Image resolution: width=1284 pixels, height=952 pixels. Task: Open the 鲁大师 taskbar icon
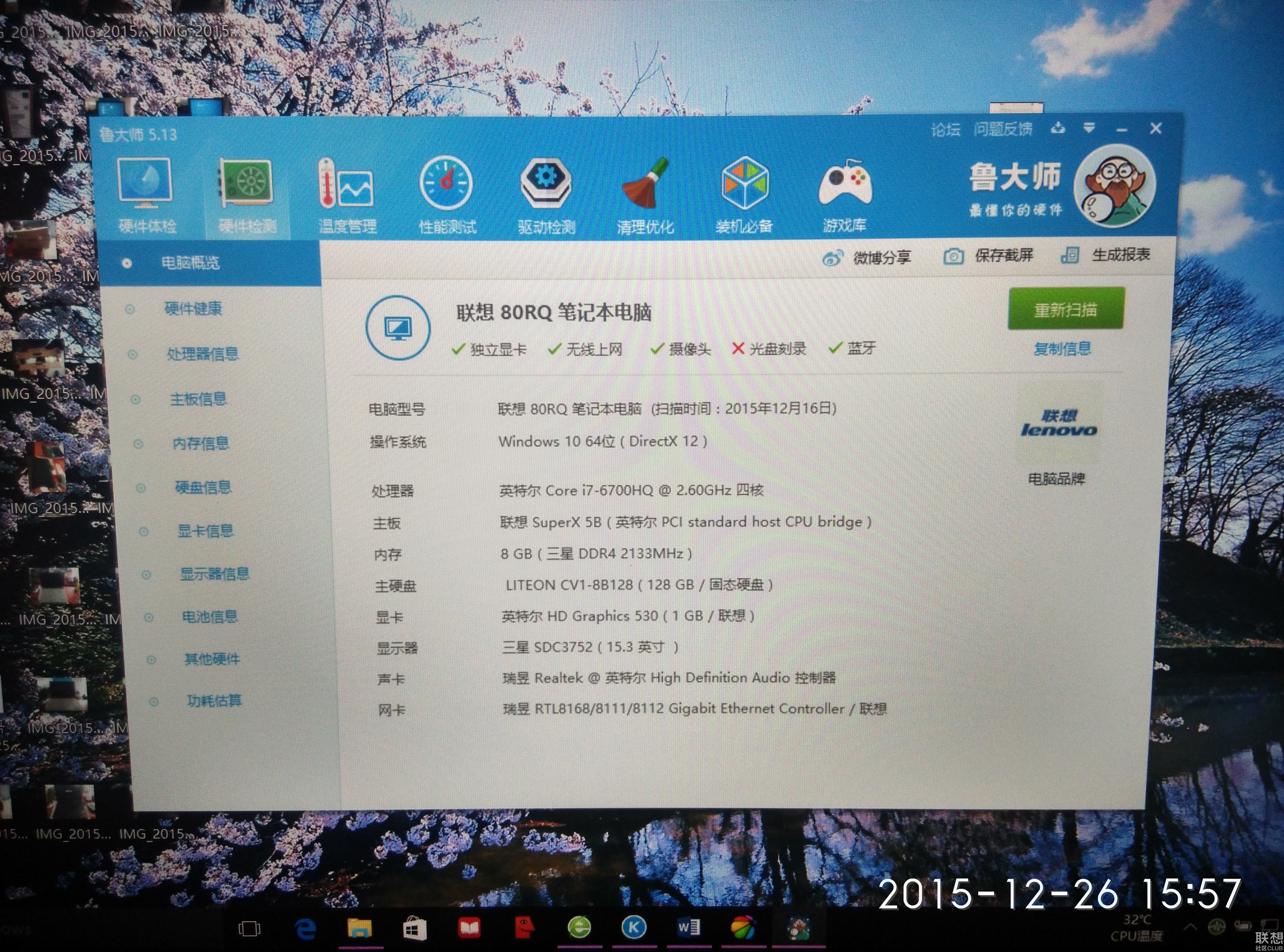click(799, 929)
